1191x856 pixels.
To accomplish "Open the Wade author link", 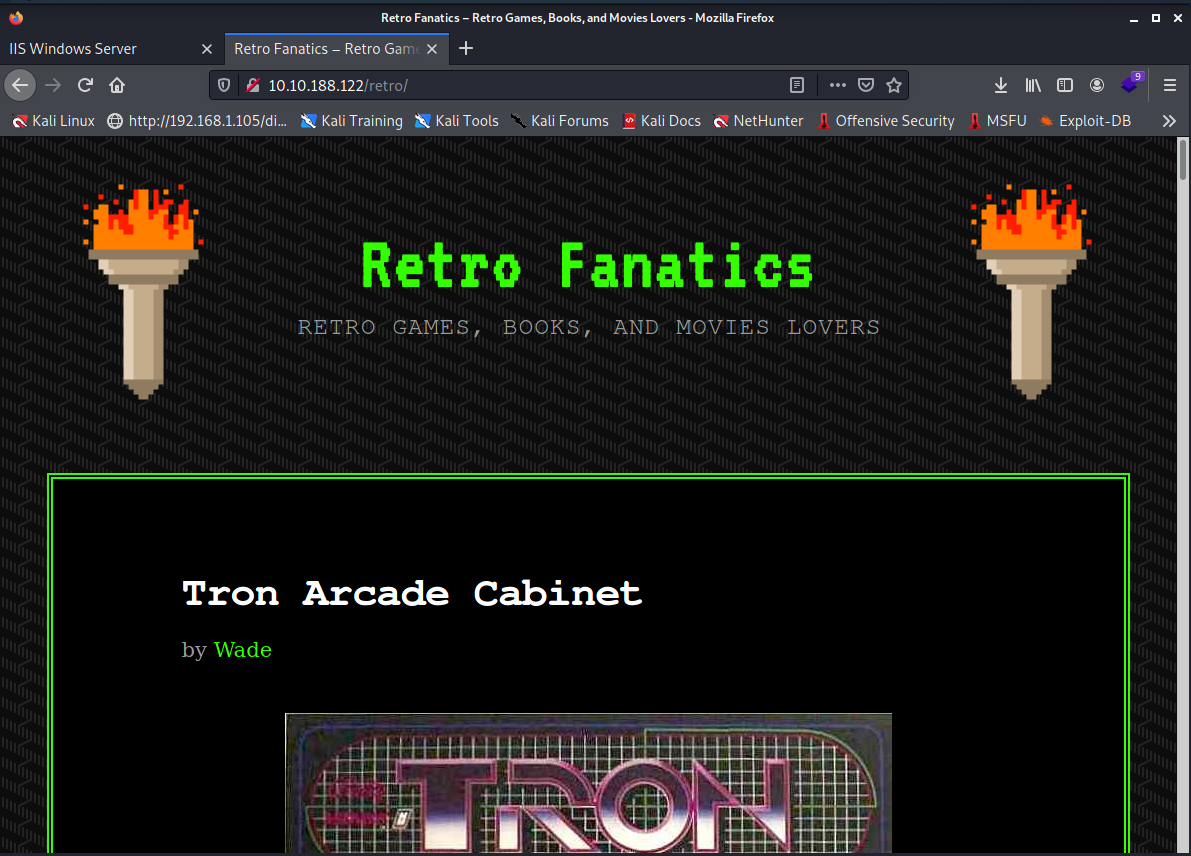I will click(243, 650).
